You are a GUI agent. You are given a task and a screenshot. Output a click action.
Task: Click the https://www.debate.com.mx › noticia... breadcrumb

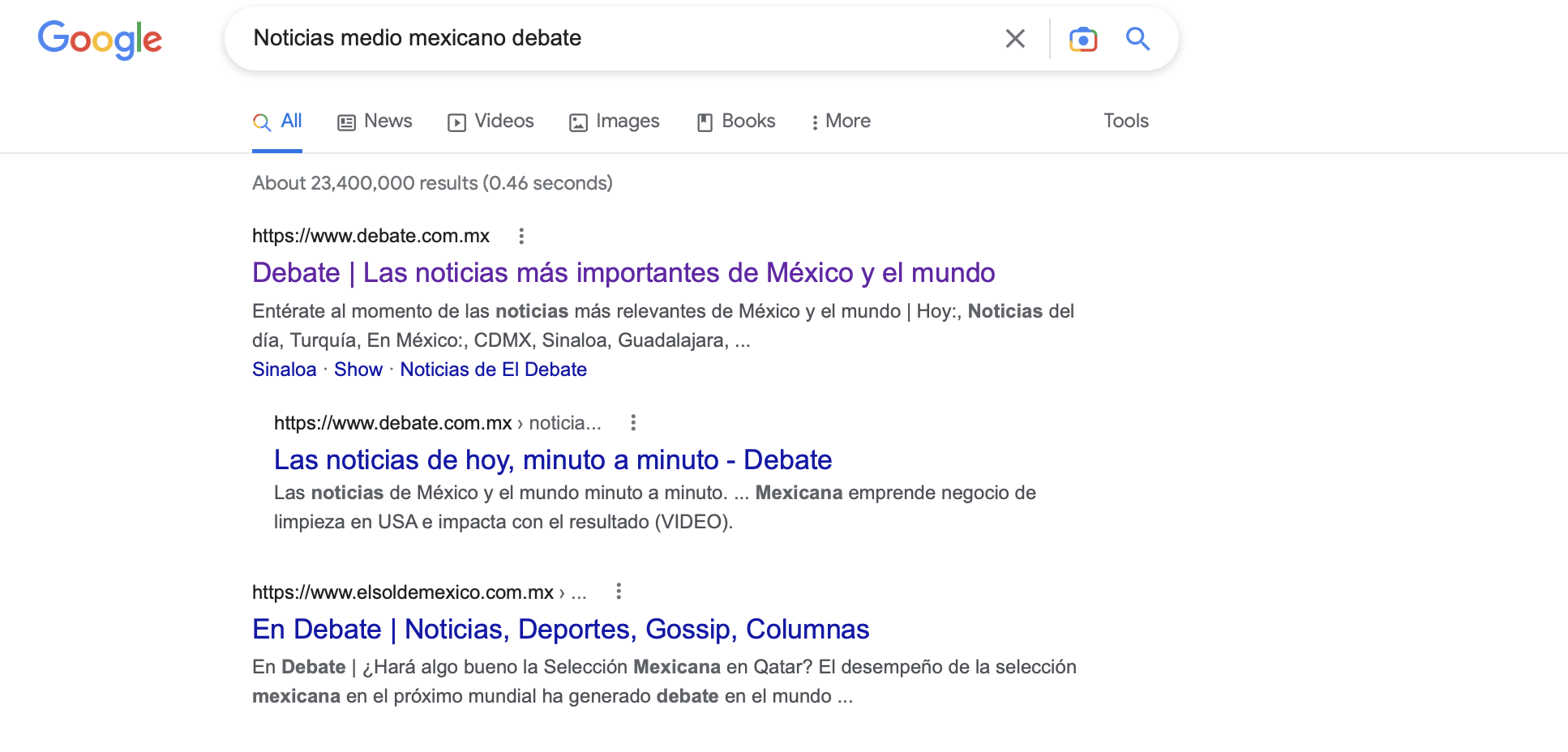click(438, 423)
